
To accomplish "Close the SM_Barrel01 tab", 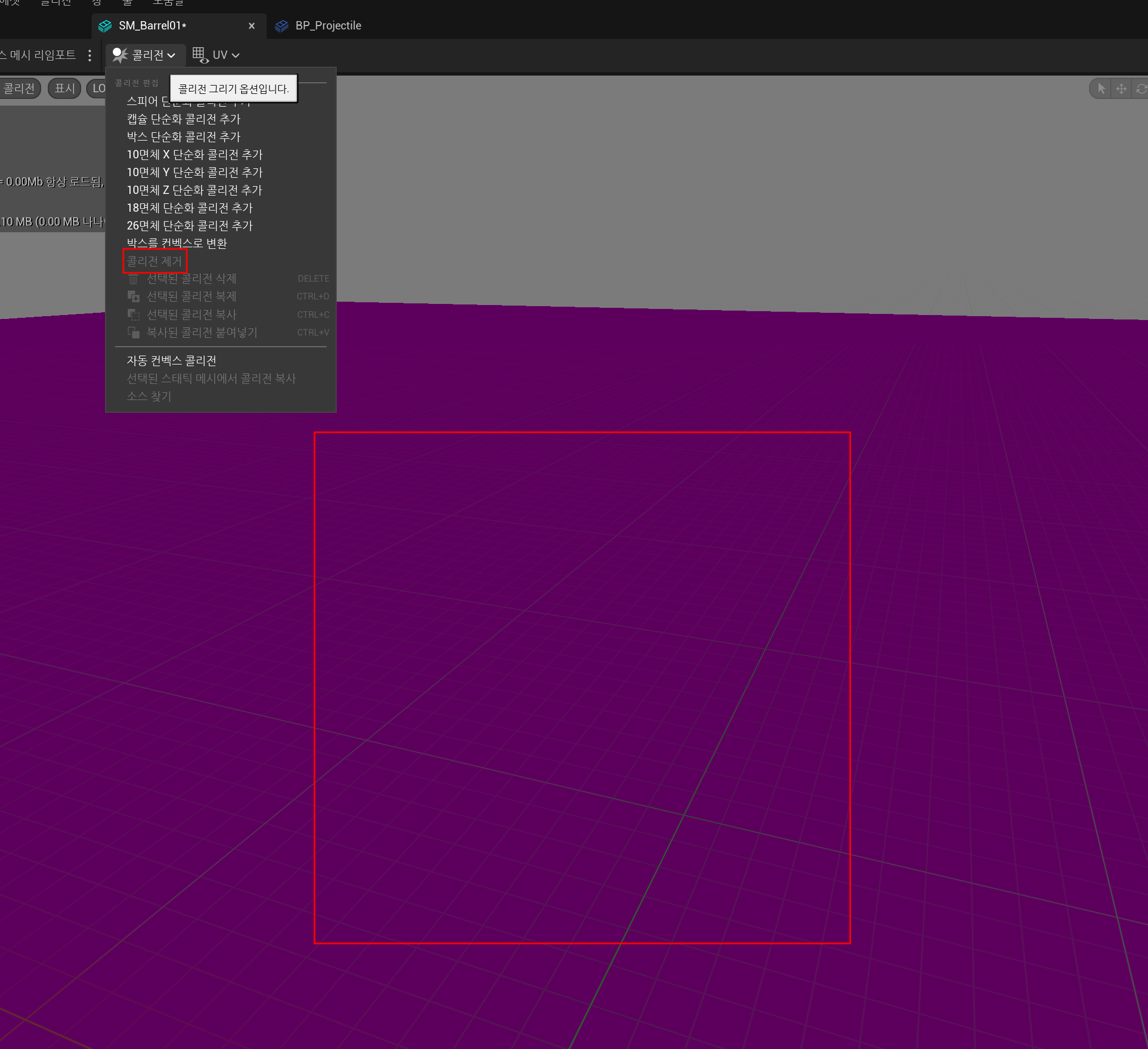I will (251, 26).
